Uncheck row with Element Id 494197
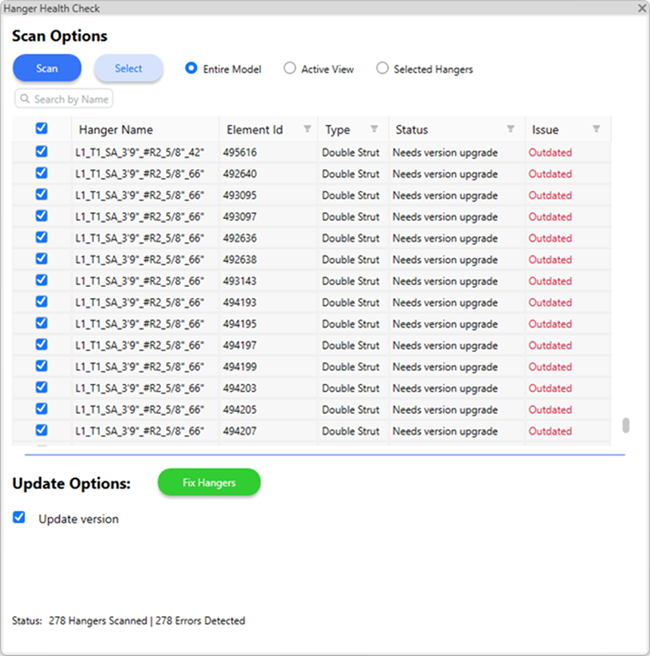The height and width of the screenshot is (656, 650). [41, 344]
